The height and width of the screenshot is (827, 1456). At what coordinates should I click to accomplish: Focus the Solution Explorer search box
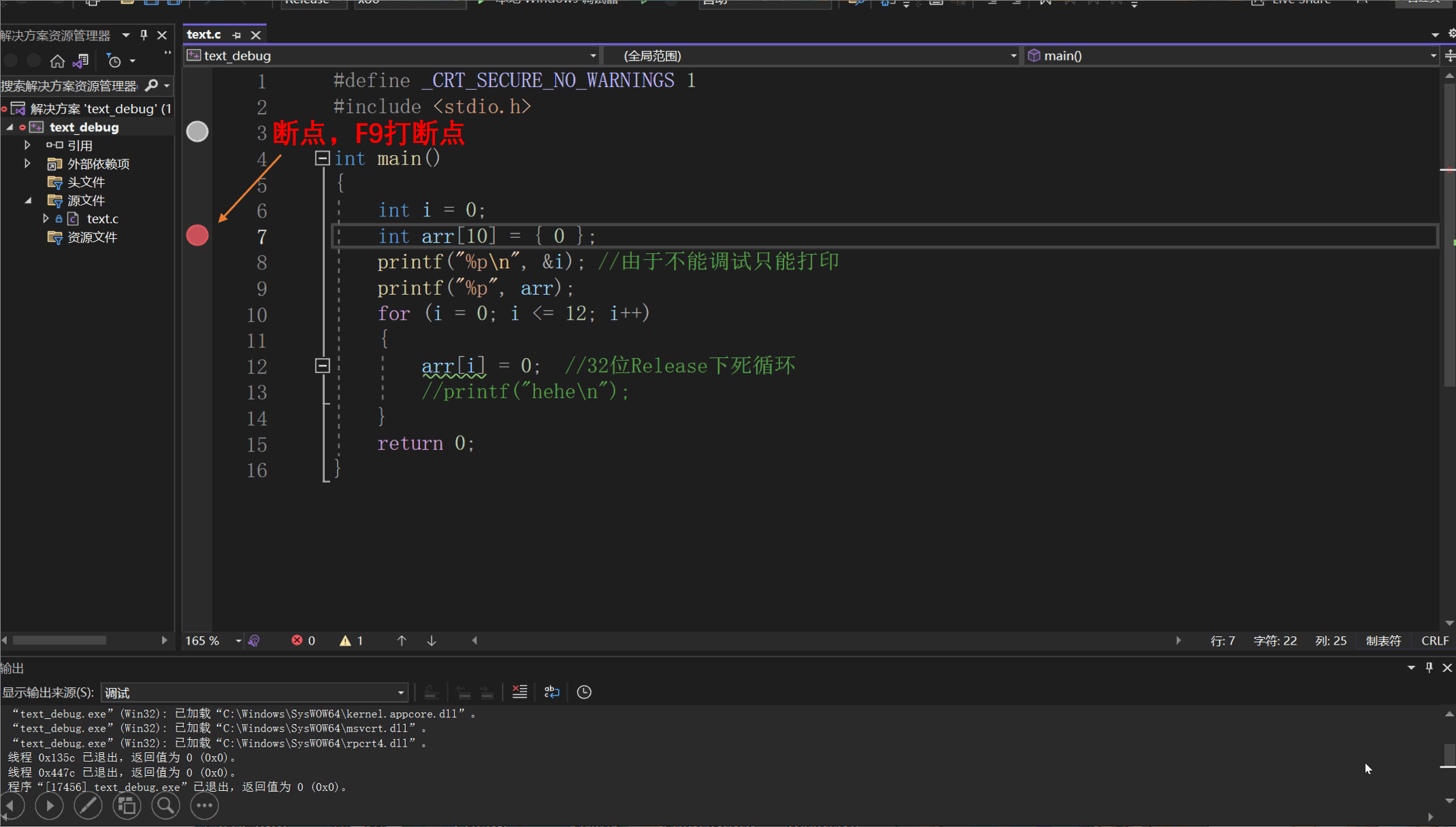pos(70,86)
